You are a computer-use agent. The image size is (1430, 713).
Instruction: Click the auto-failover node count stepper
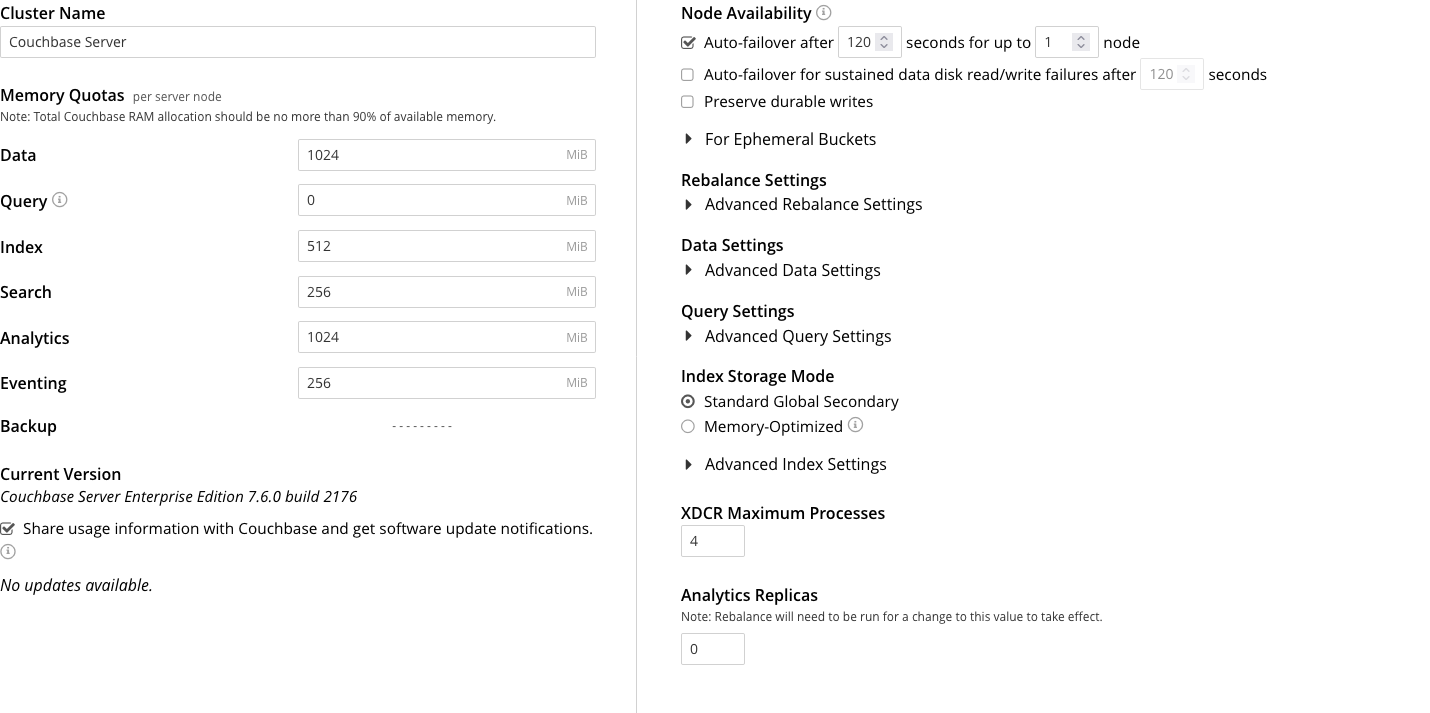coord(1080,42)
